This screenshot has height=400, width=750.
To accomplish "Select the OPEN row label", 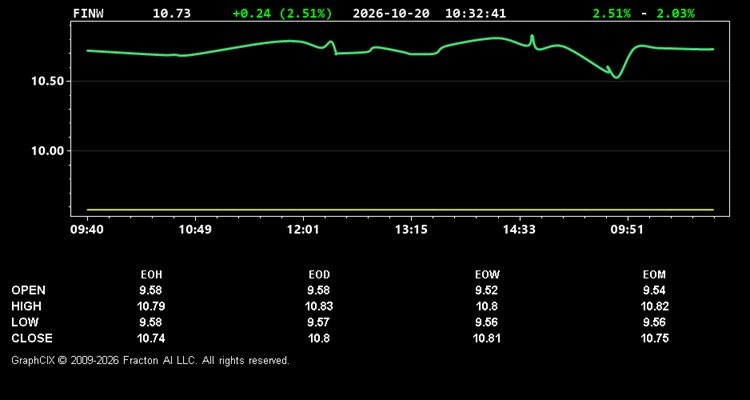I will [x=29, y=290].
